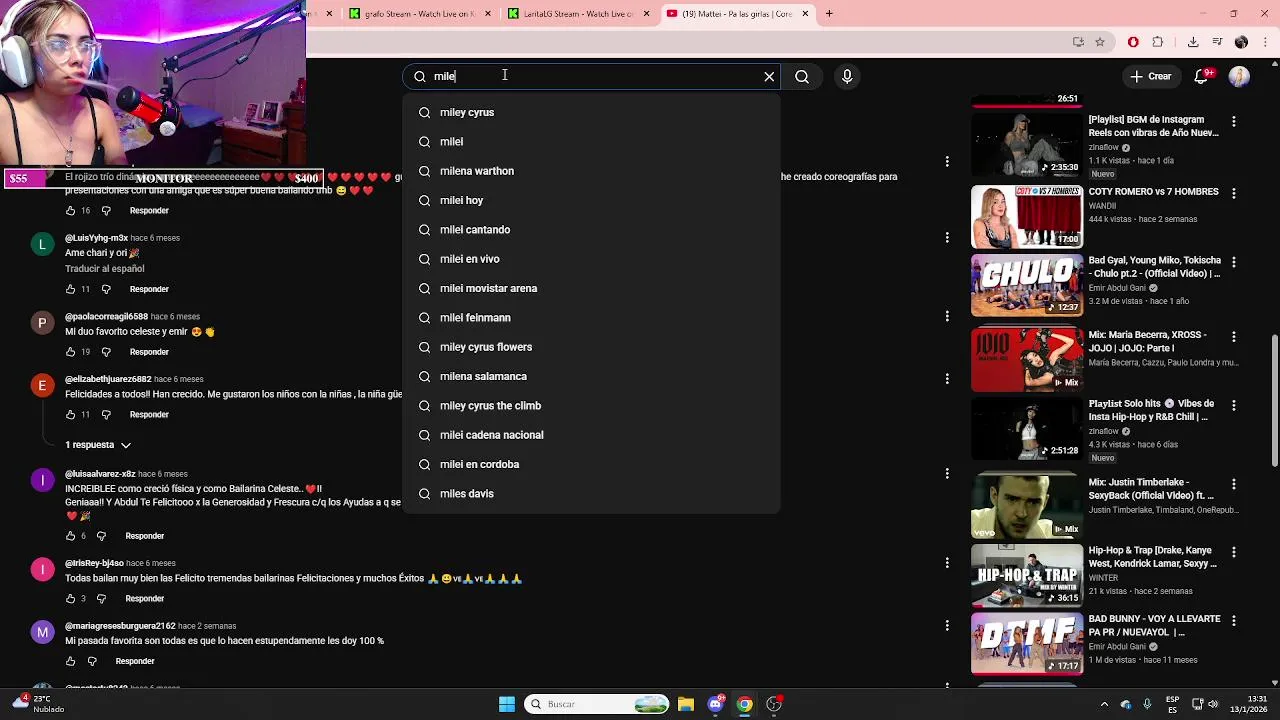The width and height of the screenshot is (1280, 720).
Task: Expand '1 respuesta' replies
Action: point(98,445)
